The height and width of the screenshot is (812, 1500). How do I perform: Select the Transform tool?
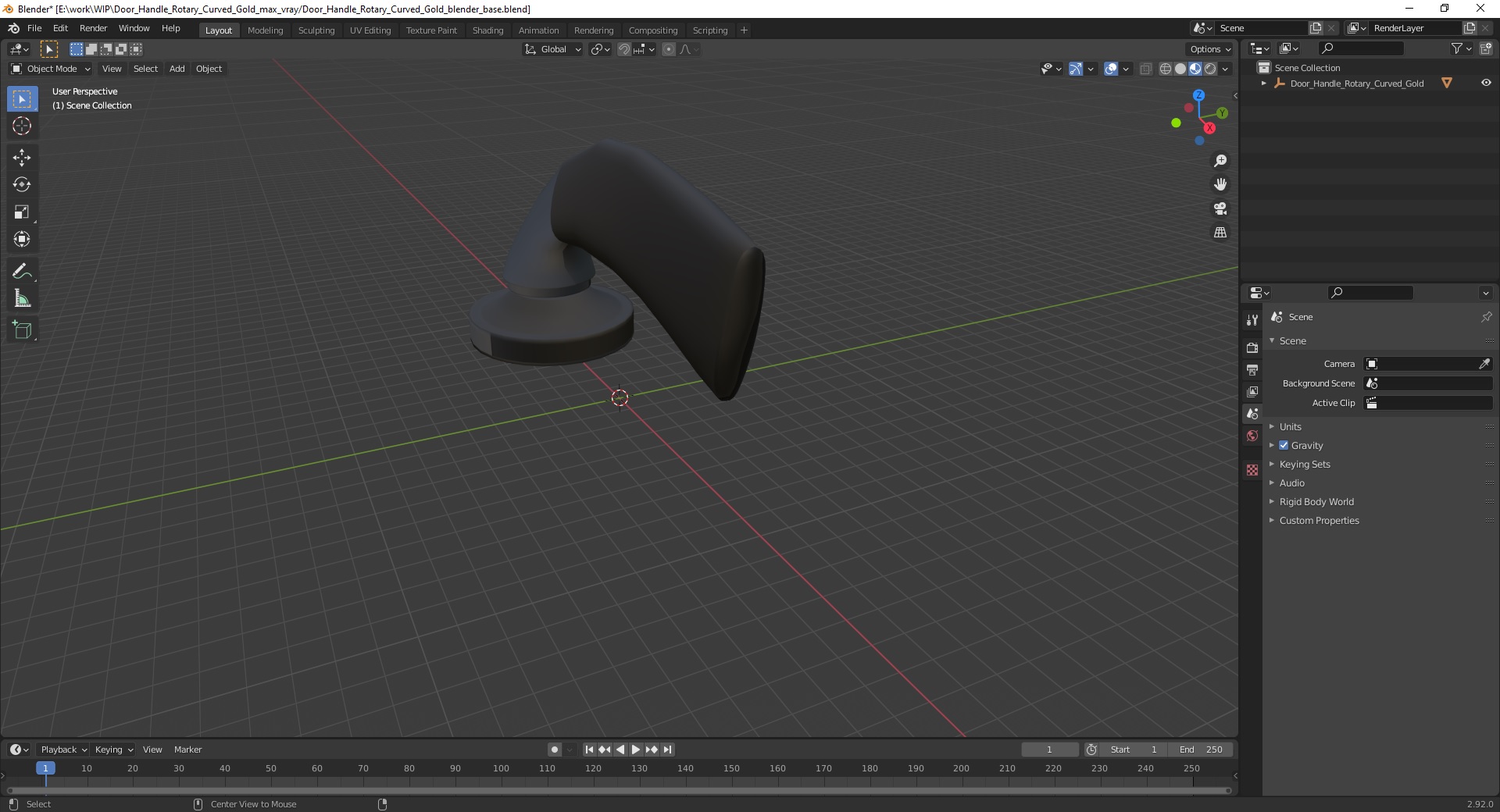pyautogui.click(x=22, y=240)
